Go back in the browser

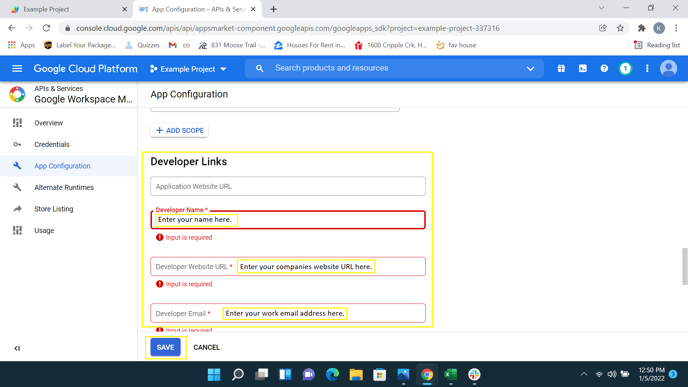pyautogui.click(x=12, y=28)
